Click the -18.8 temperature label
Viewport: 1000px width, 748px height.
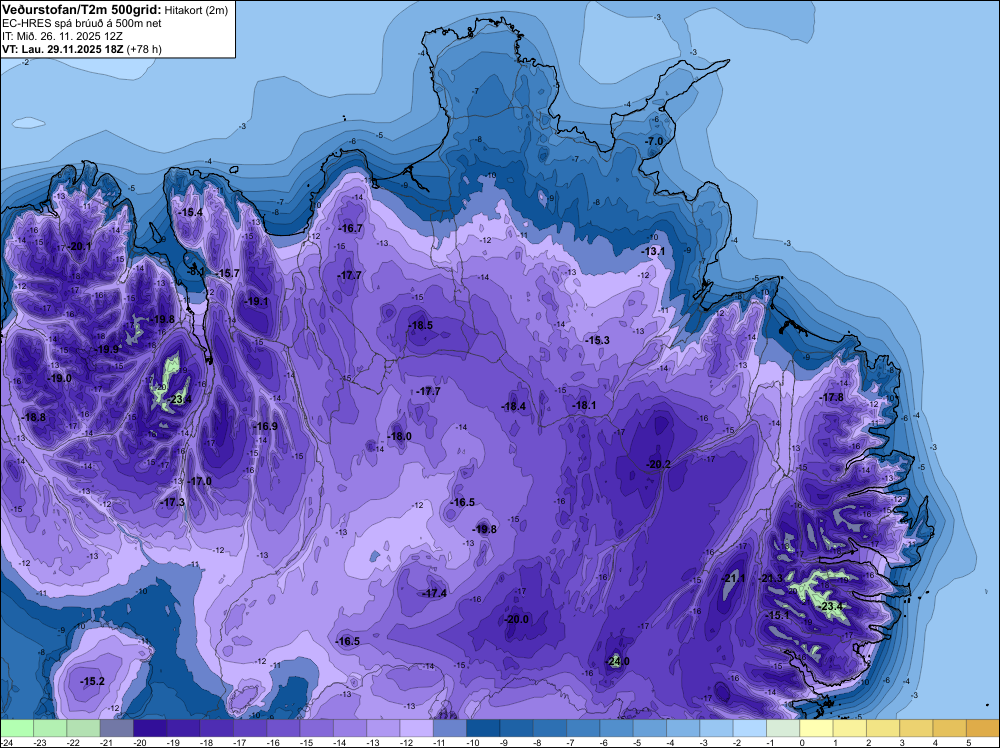tap(33, 417)
